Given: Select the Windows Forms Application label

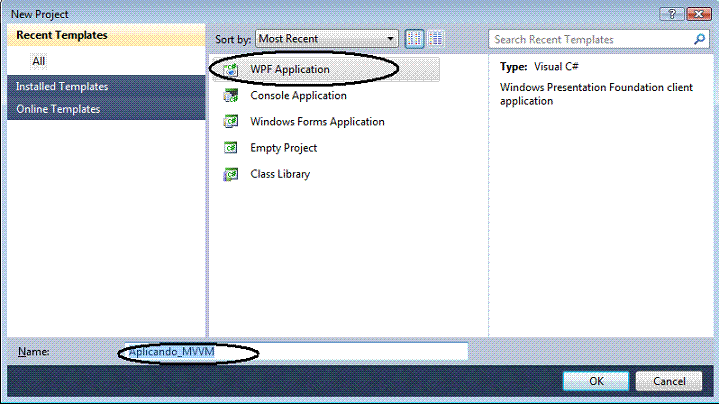Looking at the screenshot, I should (317, 122).
